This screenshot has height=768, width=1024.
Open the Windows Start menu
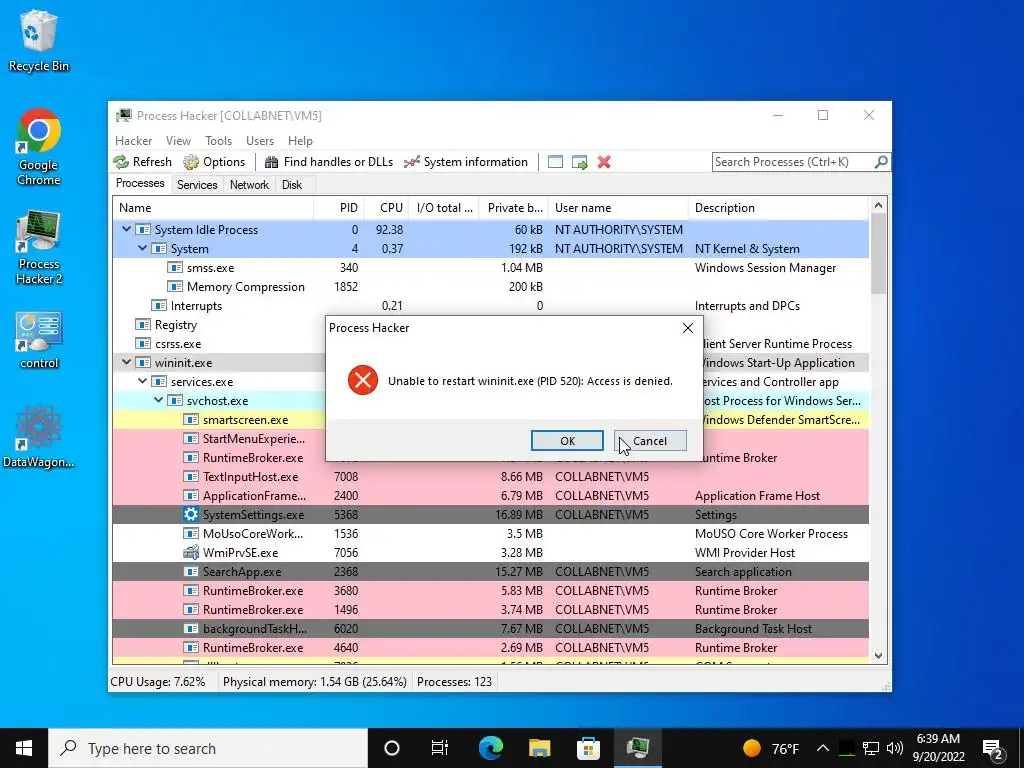click(x=24, y=748)
